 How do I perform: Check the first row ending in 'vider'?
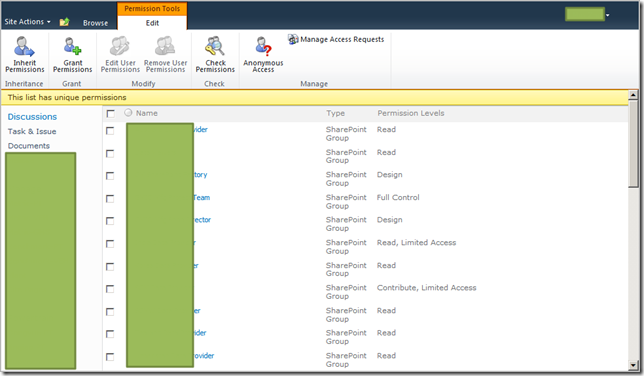110,131
